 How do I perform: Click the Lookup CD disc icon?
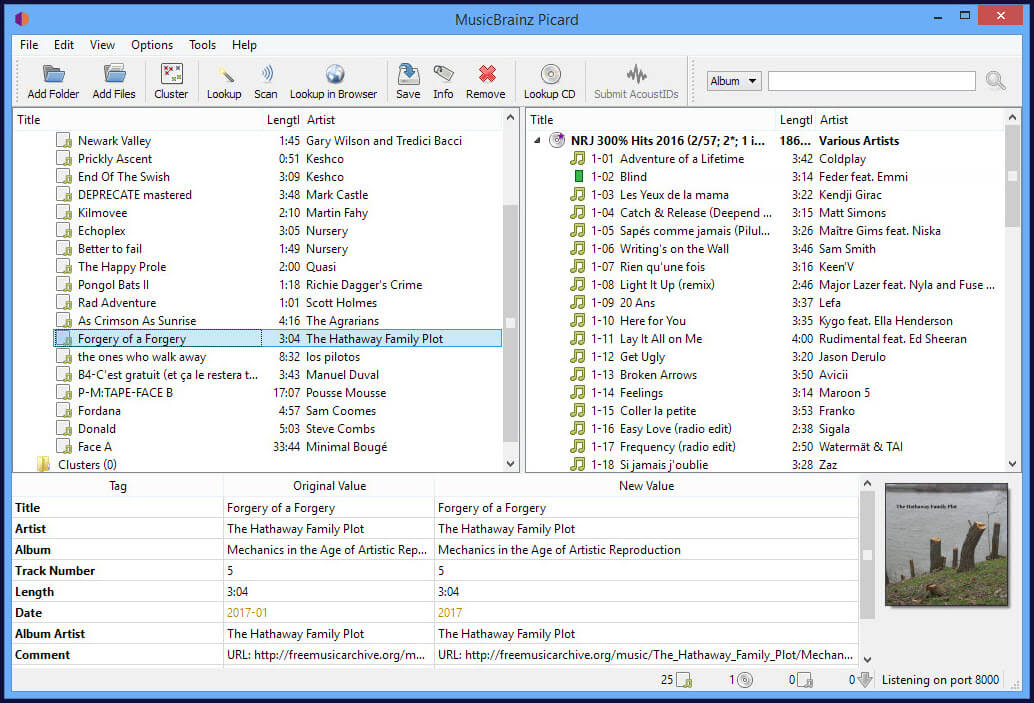(x=551, y=74)
